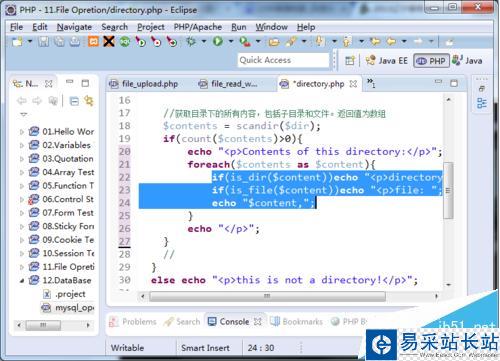Image resolution: width=500 pixels, height=361 pixels.
Task: Open the Run dropdown arrow
Action: pos(231,42)
